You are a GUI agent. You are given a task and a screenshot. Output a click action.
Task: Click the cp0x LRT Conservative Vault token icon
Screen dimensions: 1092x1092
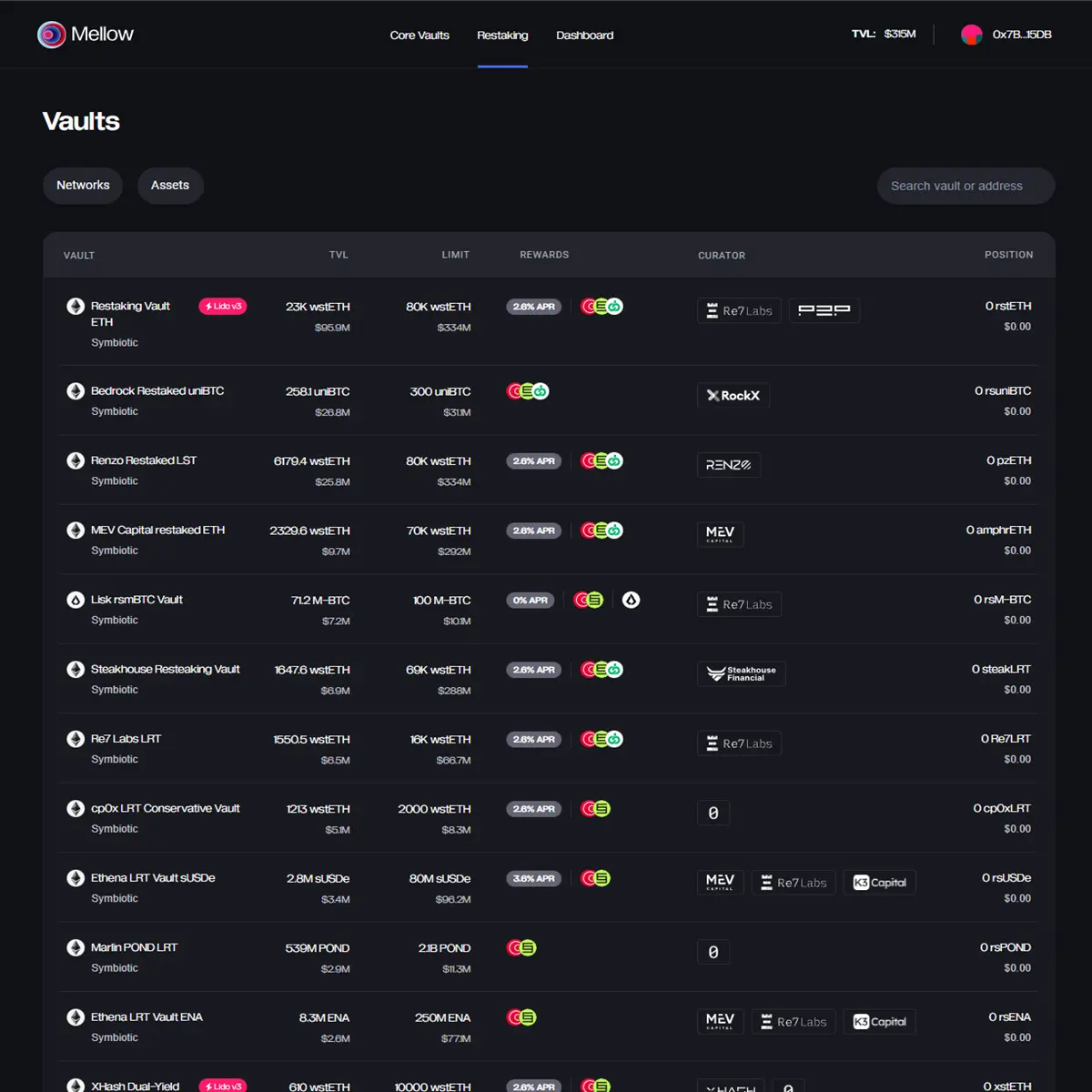(x=76, y=809)
